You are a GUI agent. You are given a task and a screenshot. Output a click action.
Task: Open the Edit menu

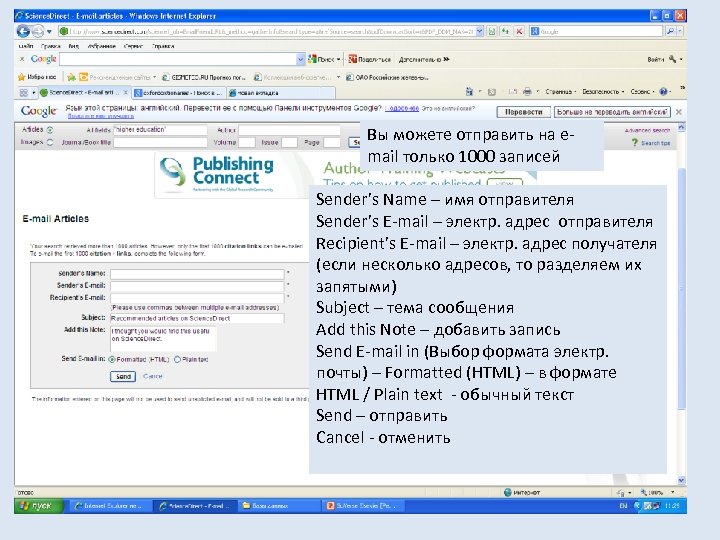[51, 46]
